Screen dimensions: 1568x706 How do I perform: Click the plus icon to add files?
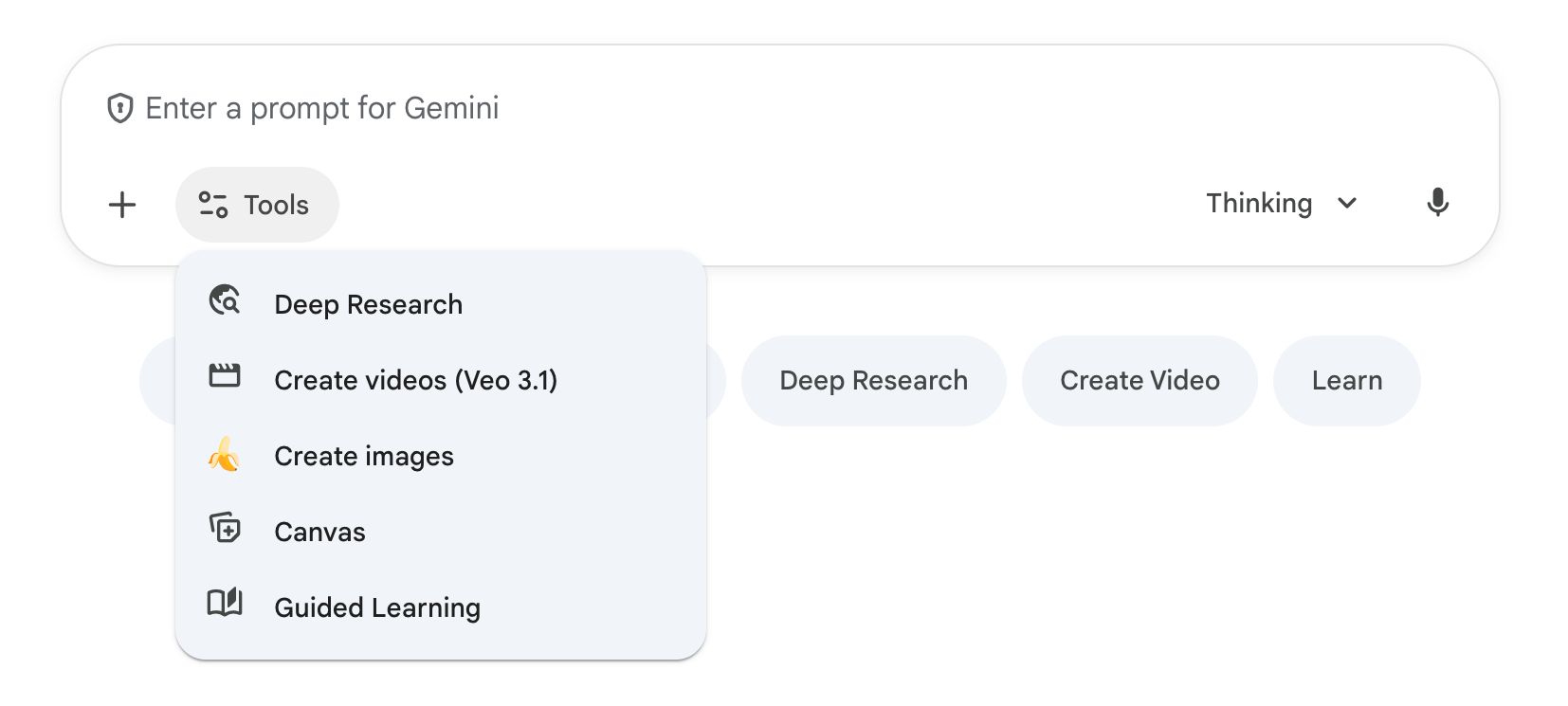point(122,205)
